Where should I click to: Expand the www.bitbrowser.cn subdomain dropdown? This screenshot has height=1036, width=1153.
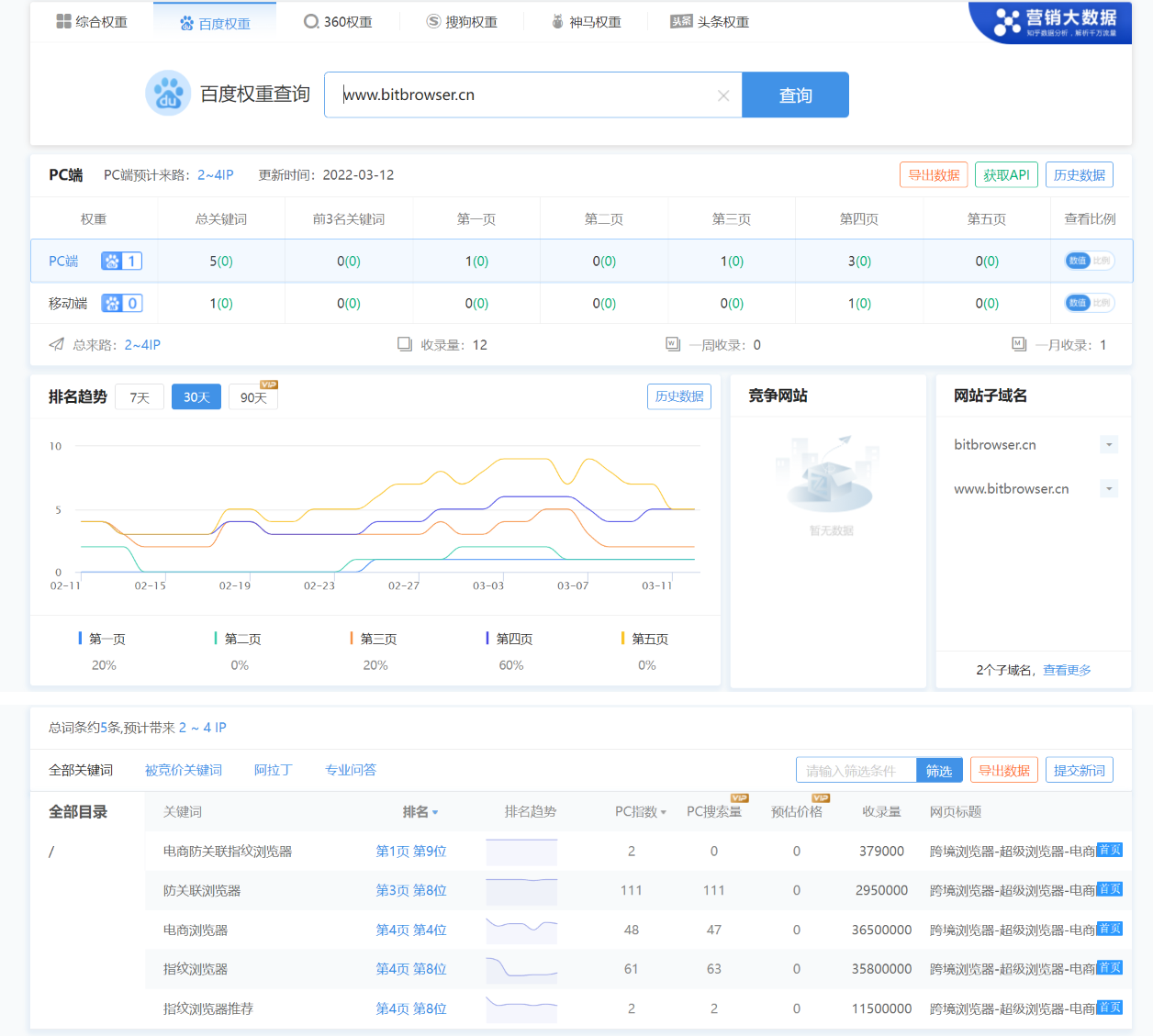pos(1109,489)
